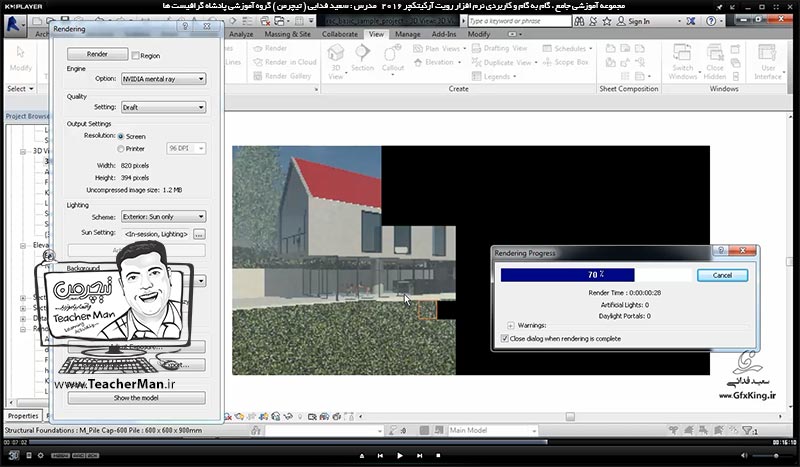The width and height of the screenshot is (800, 467).
Task: Click the Close Hidden Windows toolbar icon with red X
Action: pyautogui.click(x=265, y=21)
